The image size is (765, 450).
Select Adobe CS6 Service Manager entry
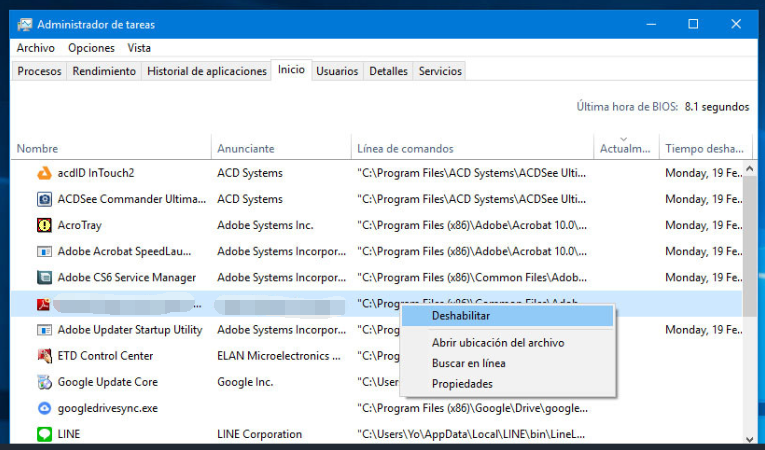[127, 278]
